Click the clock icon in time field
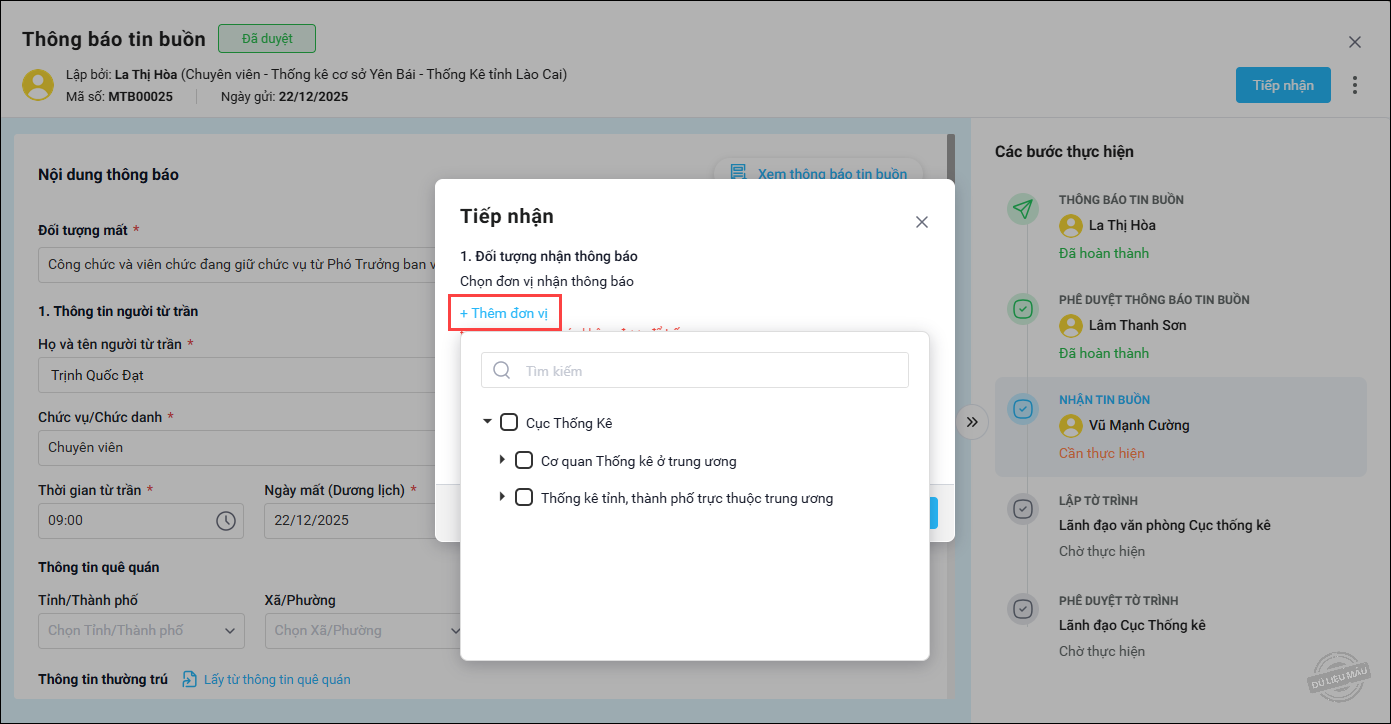Viewport: 1391px width, 724px height. click(226, 520)
